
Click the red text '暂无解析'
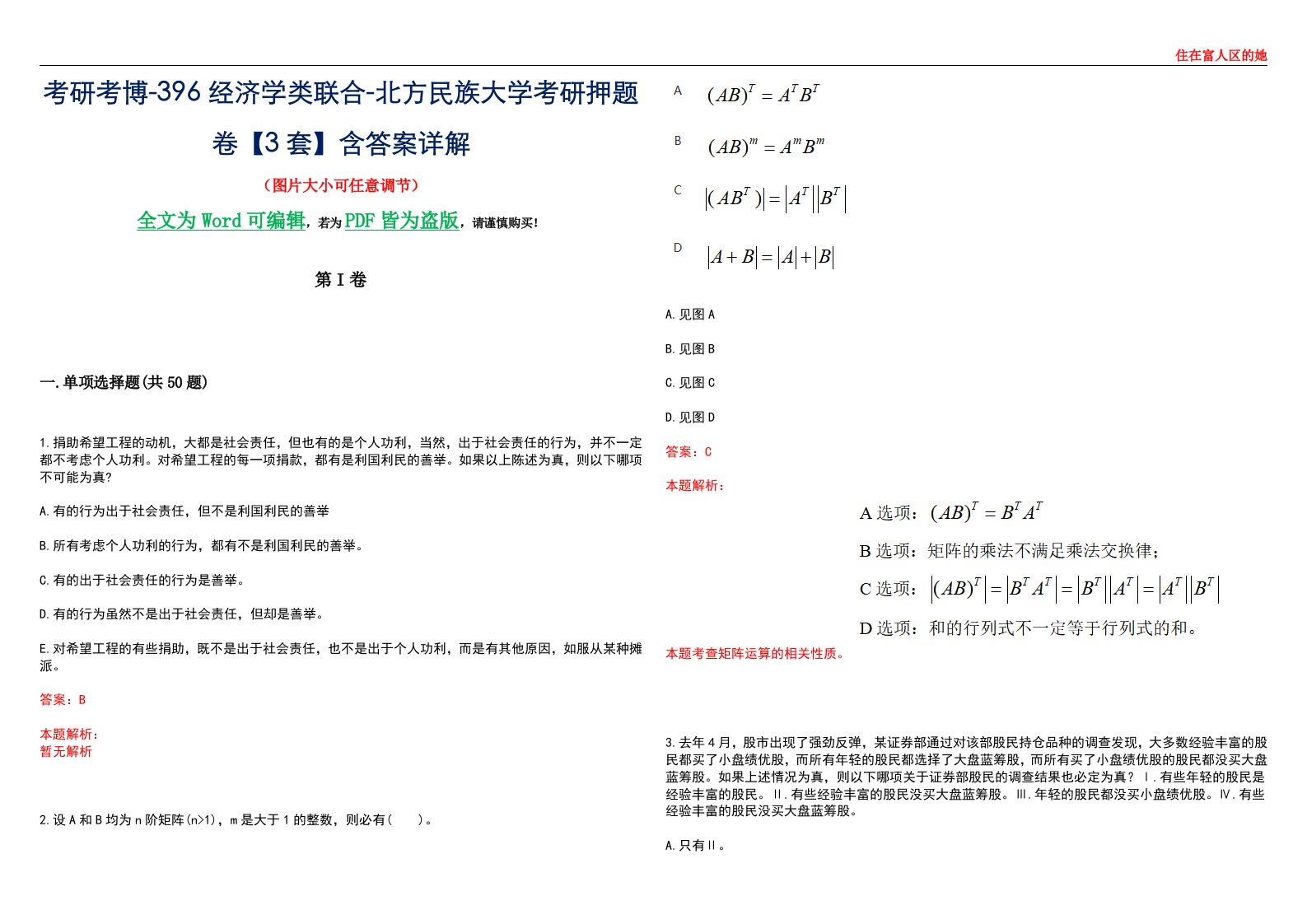[66, 752]
